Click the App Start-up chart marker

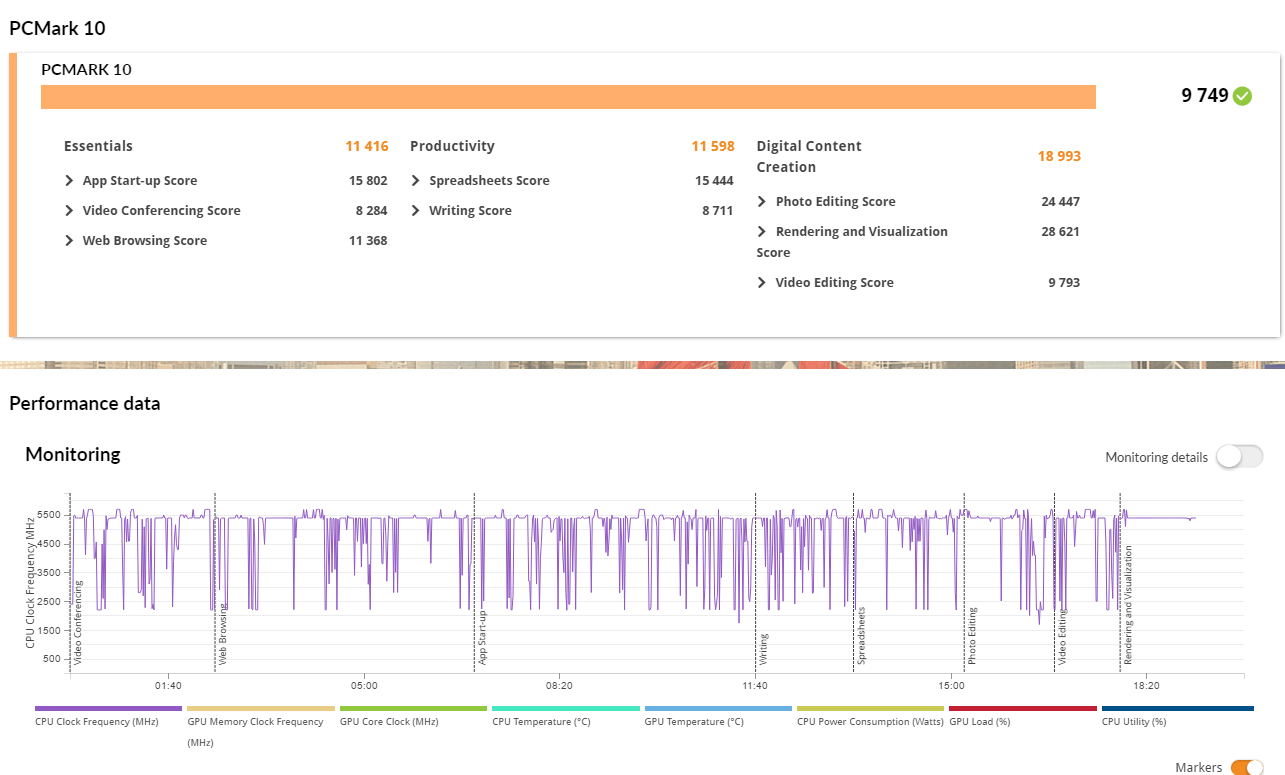click(x=482, y=638)
